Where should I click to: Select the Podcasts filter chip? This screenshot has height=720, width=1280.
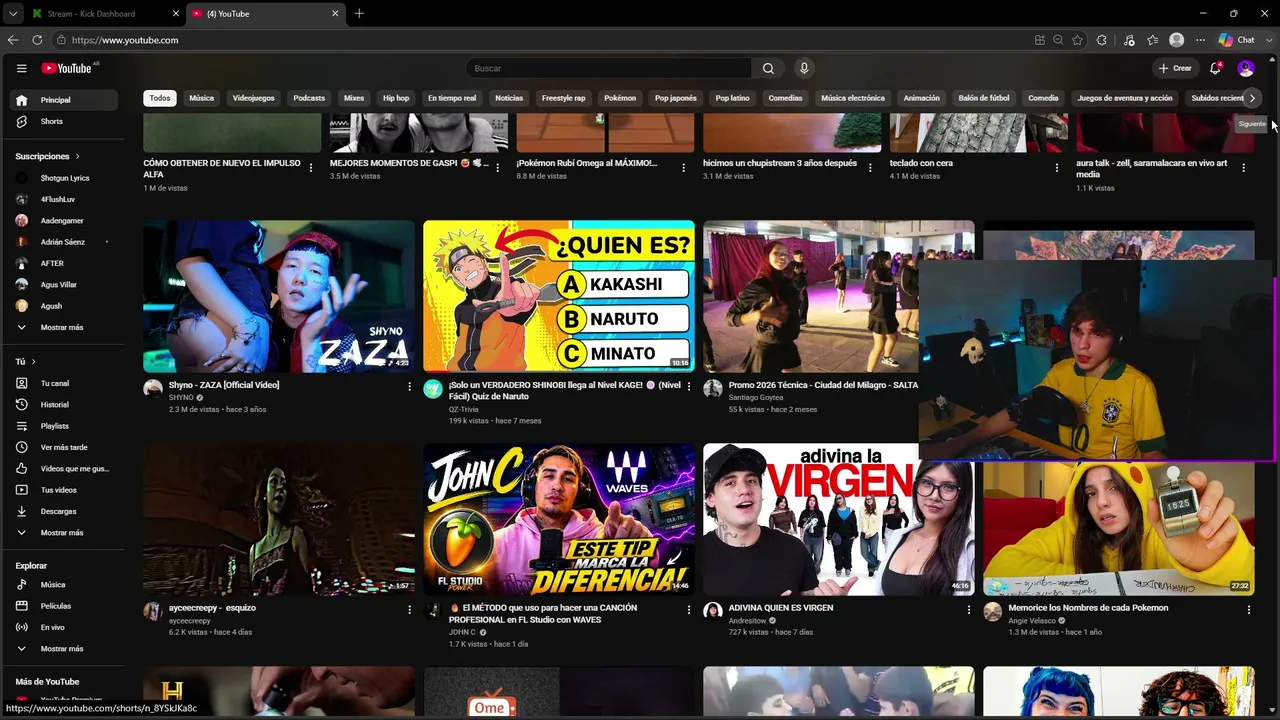(309, 98)
